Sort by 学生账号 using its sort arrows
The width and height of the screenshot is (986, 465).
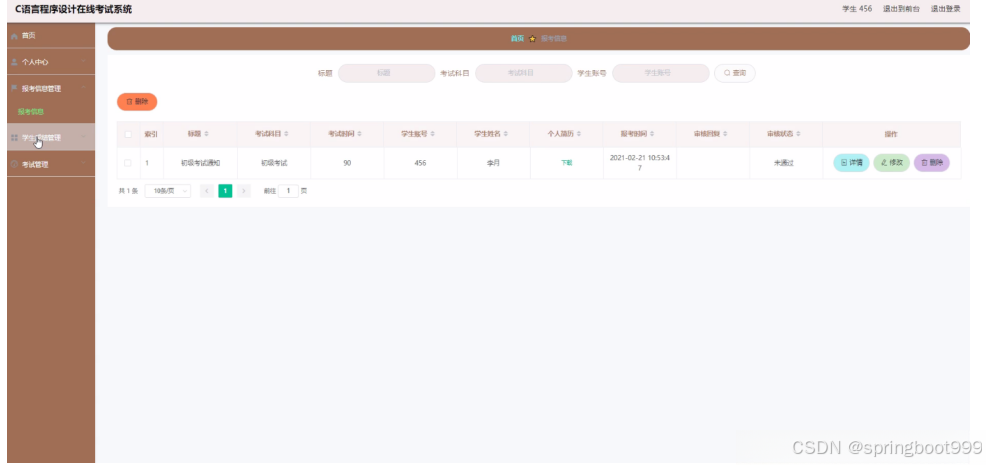[433, 135]
